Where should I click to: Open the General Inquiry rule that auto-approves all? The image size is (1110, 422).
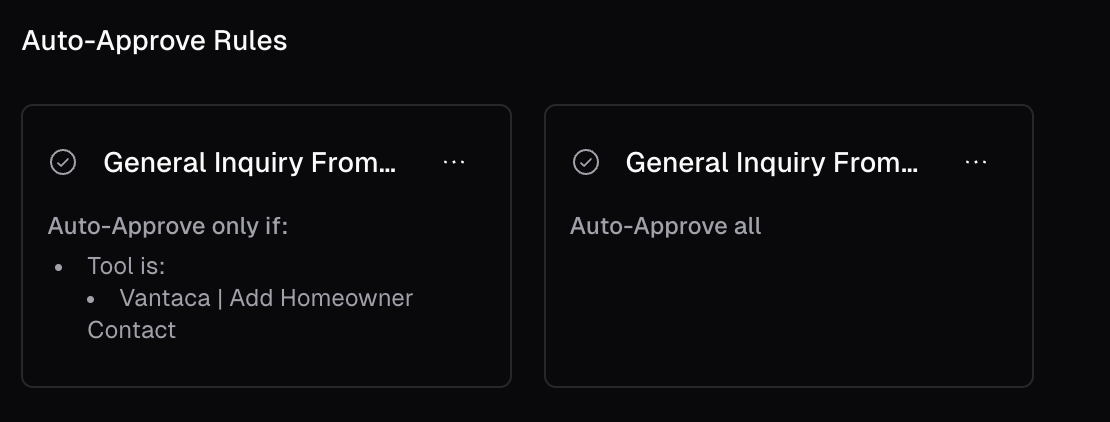[x=772, y=163]
